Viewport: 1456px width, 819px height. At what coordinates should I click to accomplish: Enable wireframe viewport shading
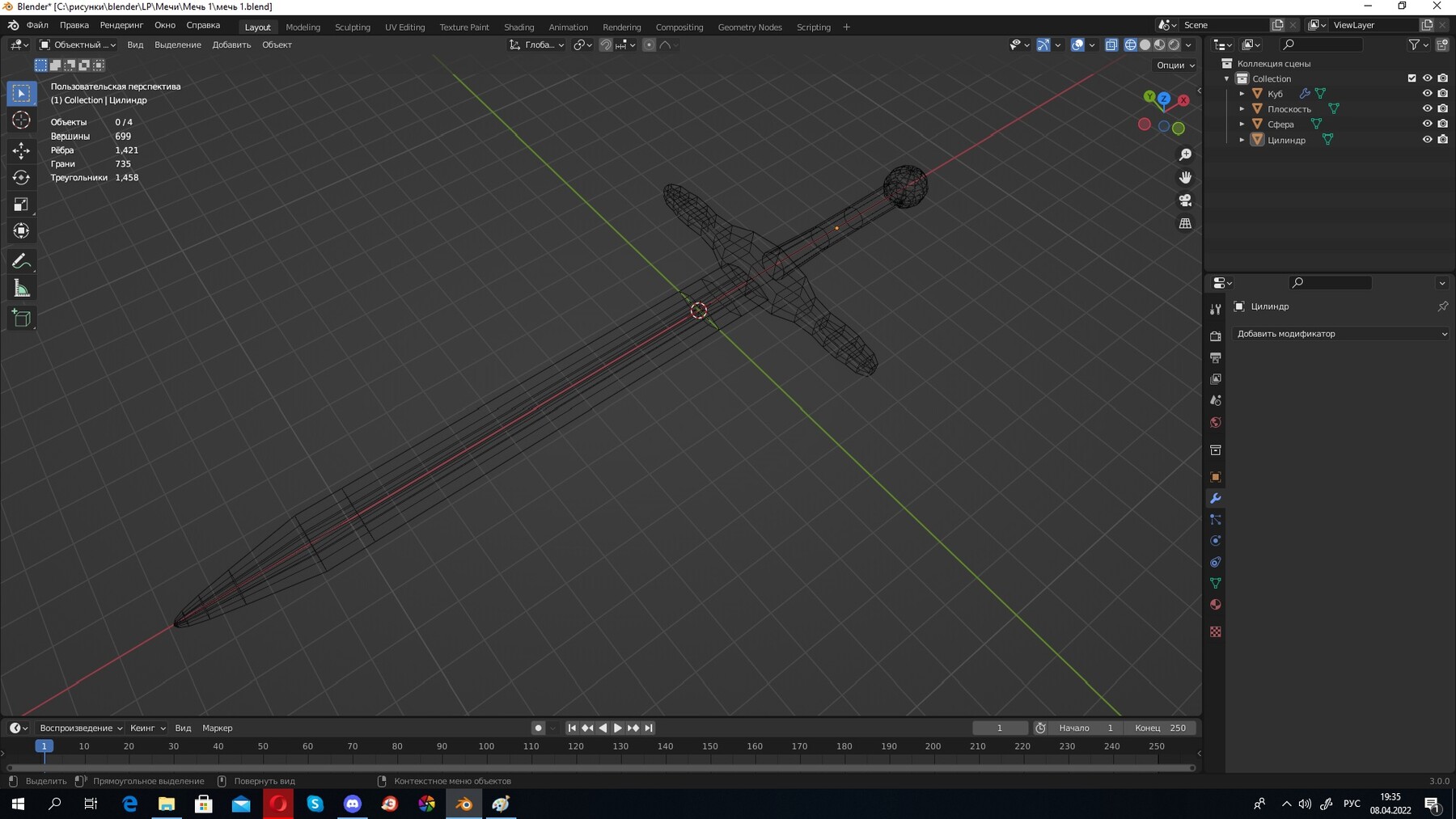[x=1130, y=45]
